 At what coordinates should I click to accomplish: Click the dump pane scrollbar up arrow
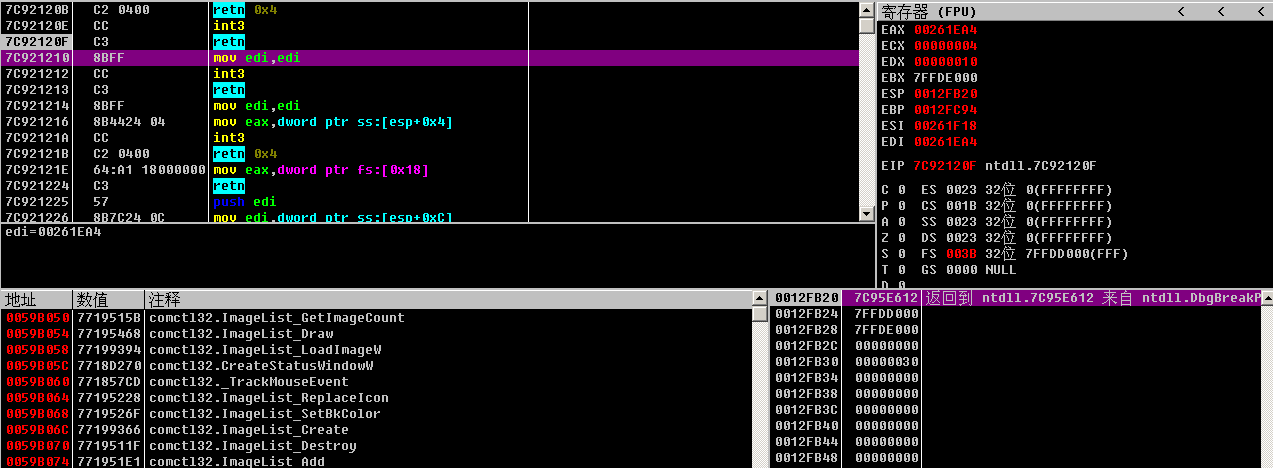(759, 299)
